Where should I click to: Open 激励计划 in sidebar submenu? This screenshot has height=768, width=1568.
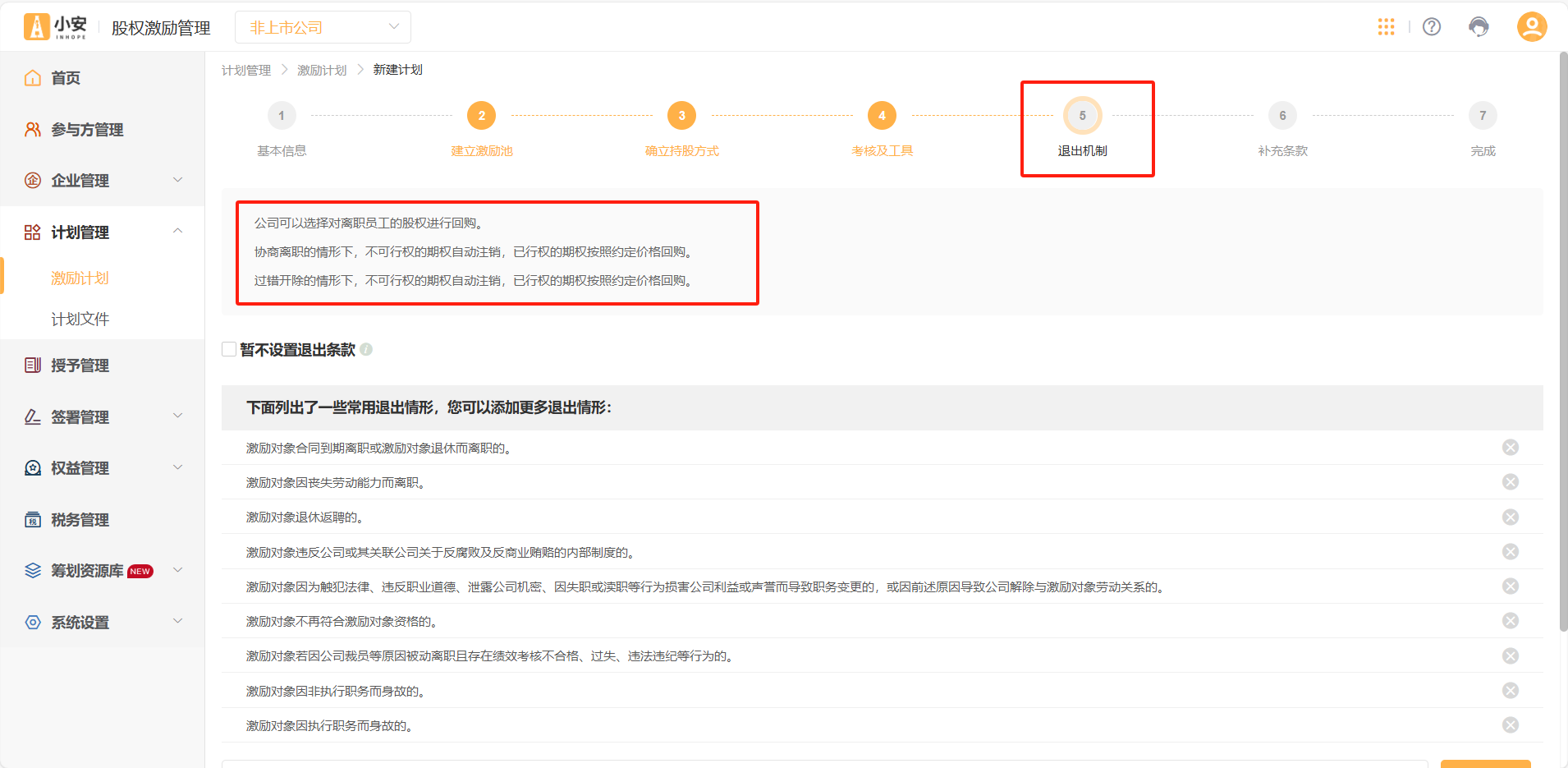tap(80, 278)
